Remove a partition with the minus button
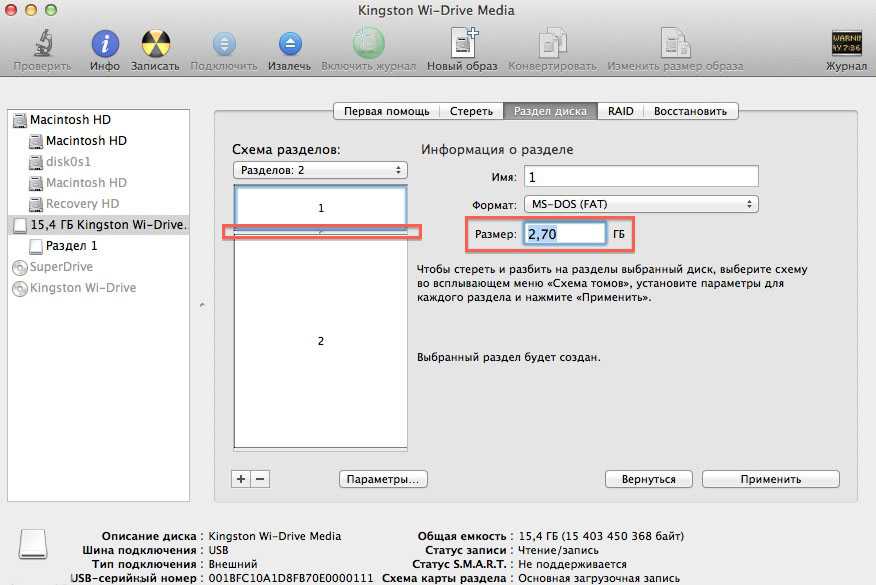This screenshot has height=585, width=876. click(x=260, y=479)
